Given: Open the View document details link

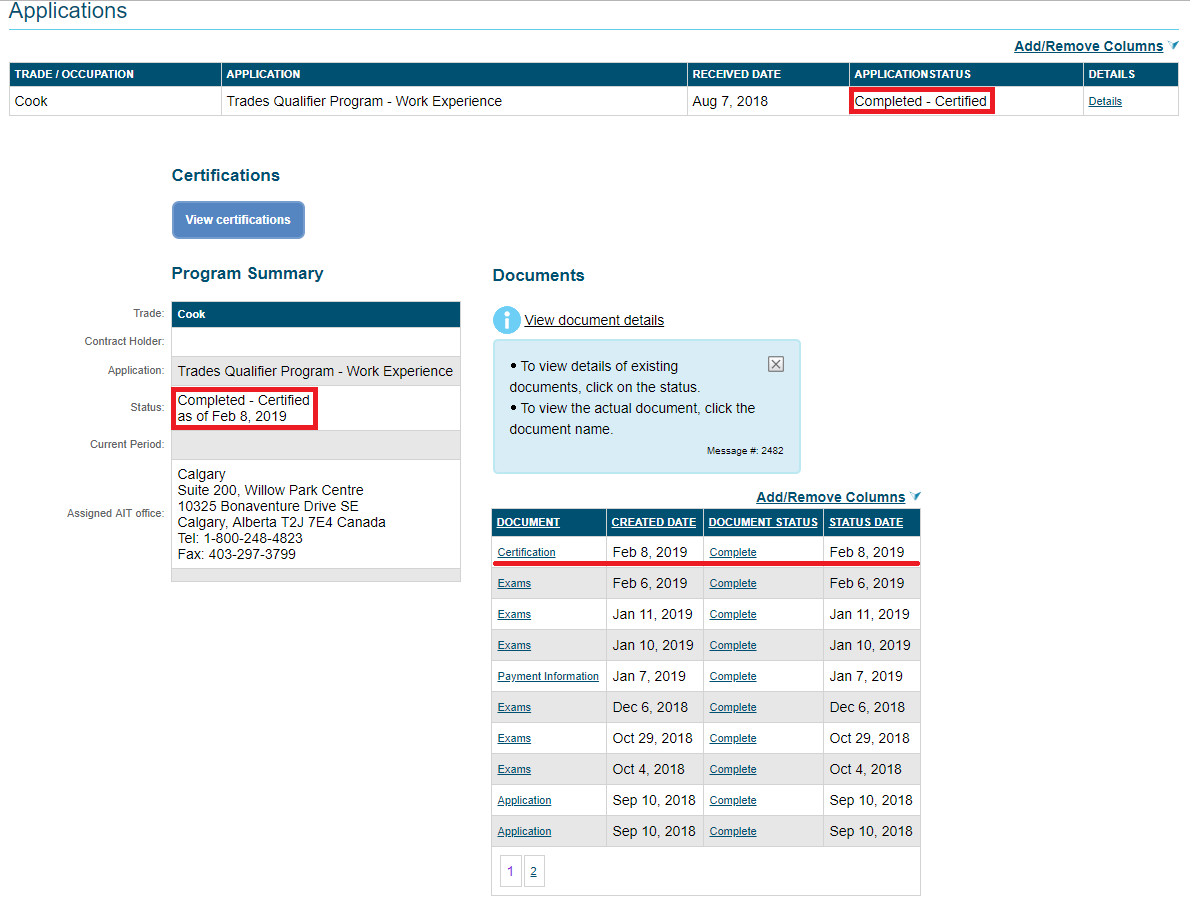Looking at the screenshot, I should [593, 320].
